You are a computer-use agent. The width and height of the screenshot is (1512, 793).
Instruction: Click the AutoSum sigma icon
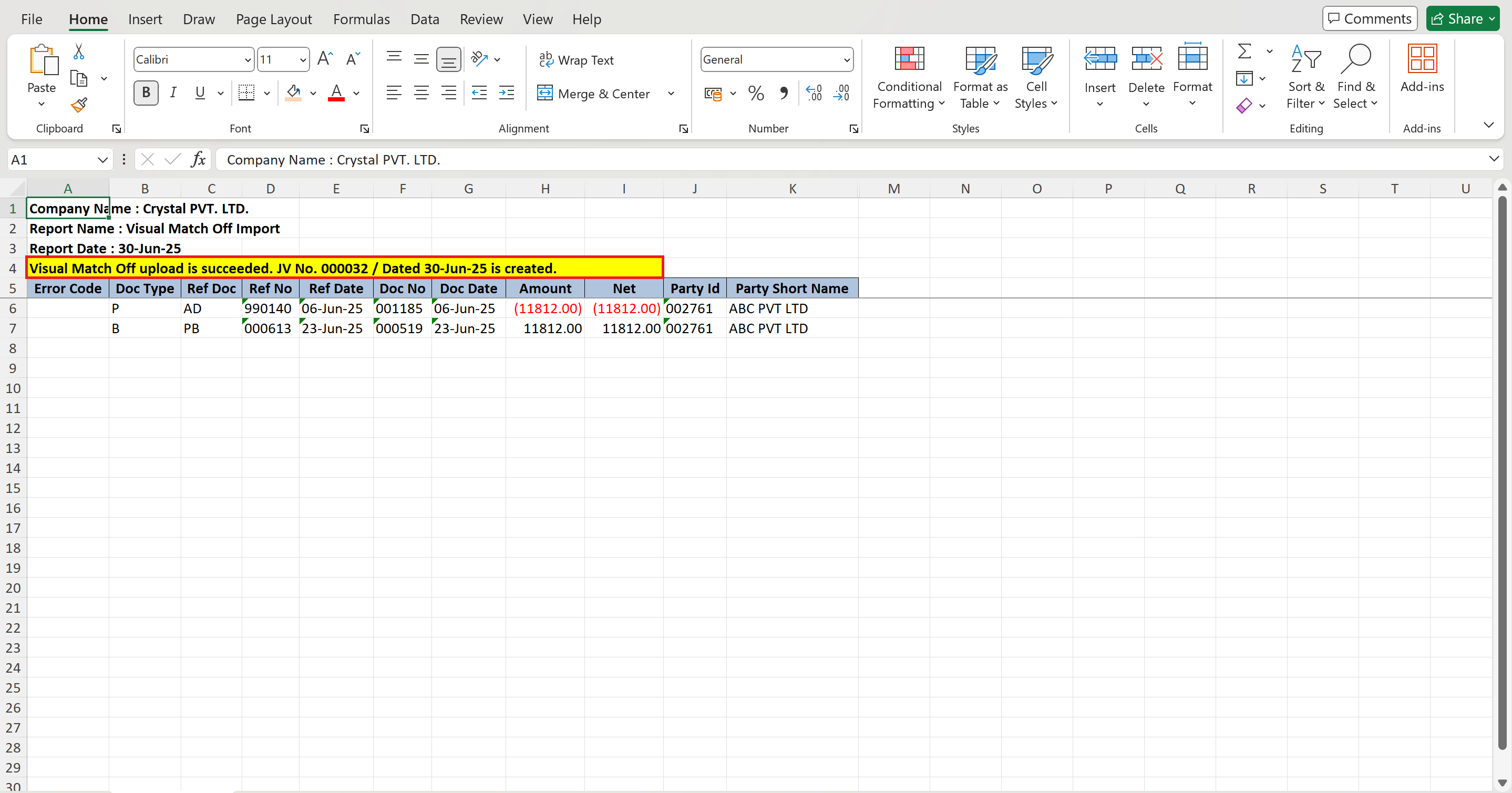tap(1244, 52)
